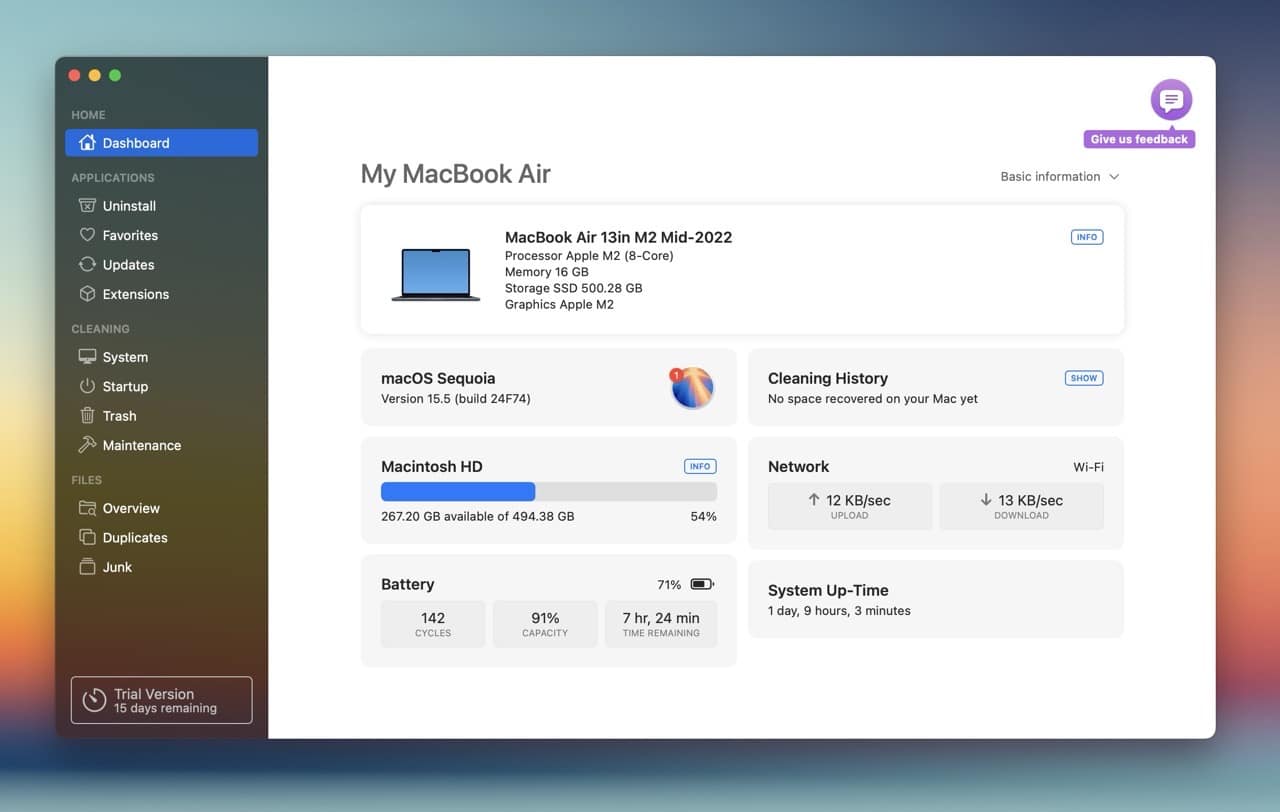This screenshot has width=1280, height=812.
Task: Open Overview label under Files
Action: click(131, 508)
